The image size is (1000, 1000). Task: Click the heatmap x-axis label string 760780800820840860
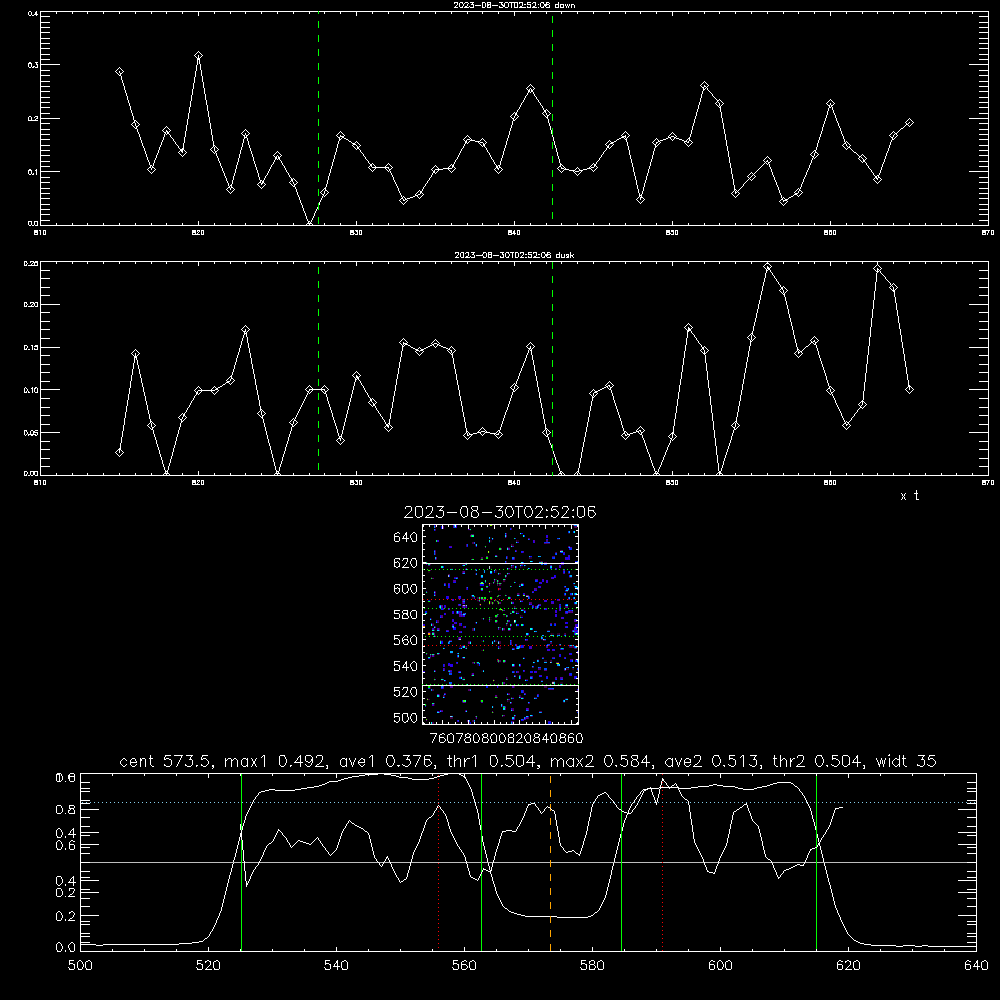(506, 739)
